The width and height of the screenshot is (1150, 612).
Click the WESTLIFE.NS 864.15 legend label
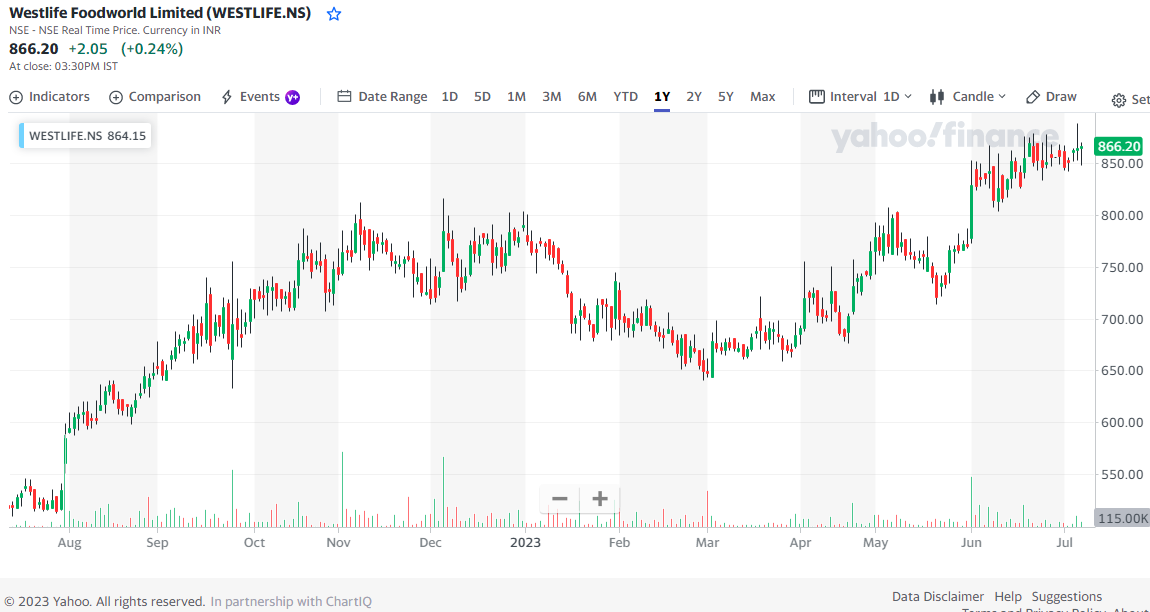[x=87, y=136]
